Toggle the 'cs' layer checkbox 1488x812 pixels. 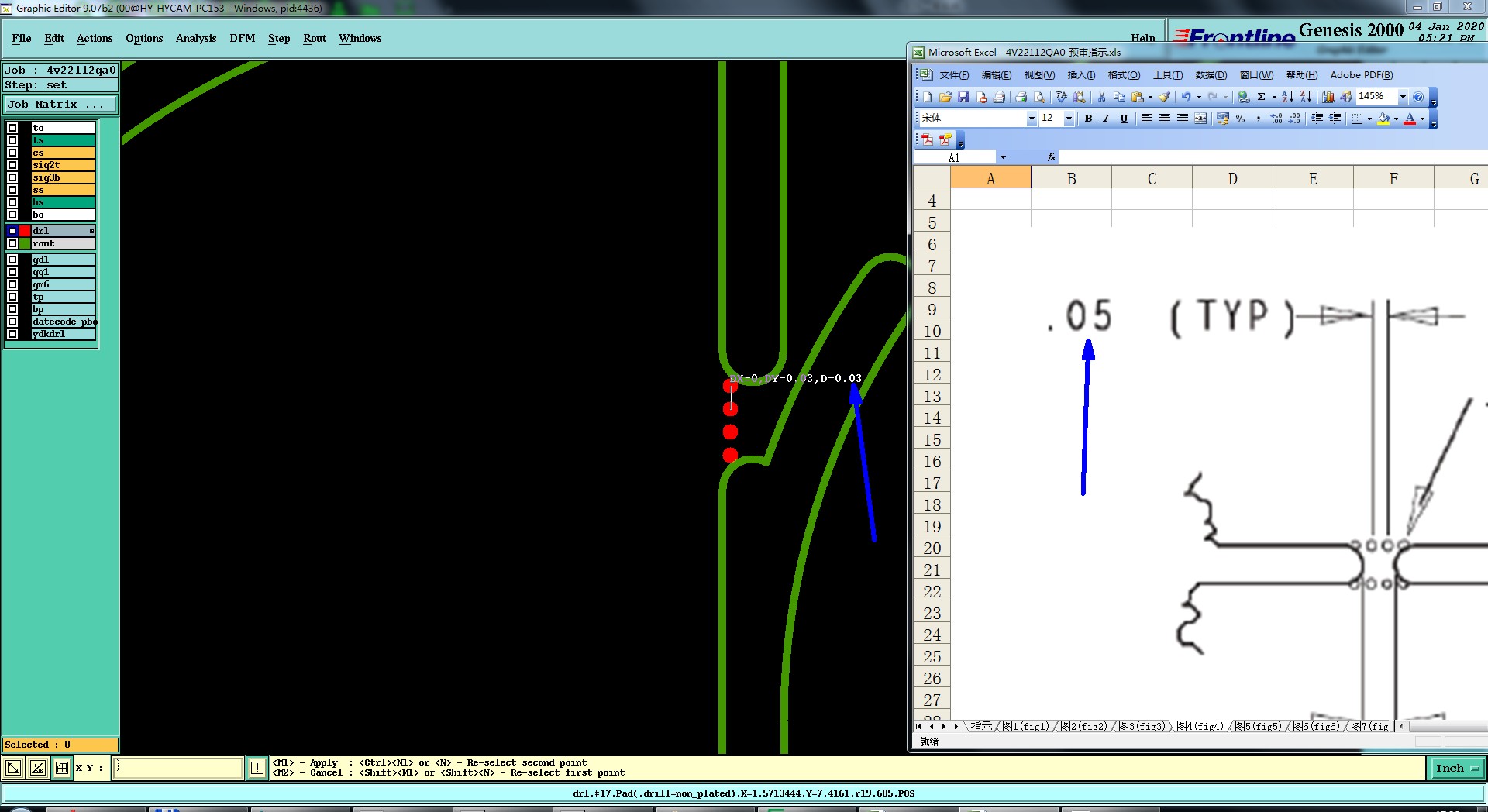(x=12, y=153)
